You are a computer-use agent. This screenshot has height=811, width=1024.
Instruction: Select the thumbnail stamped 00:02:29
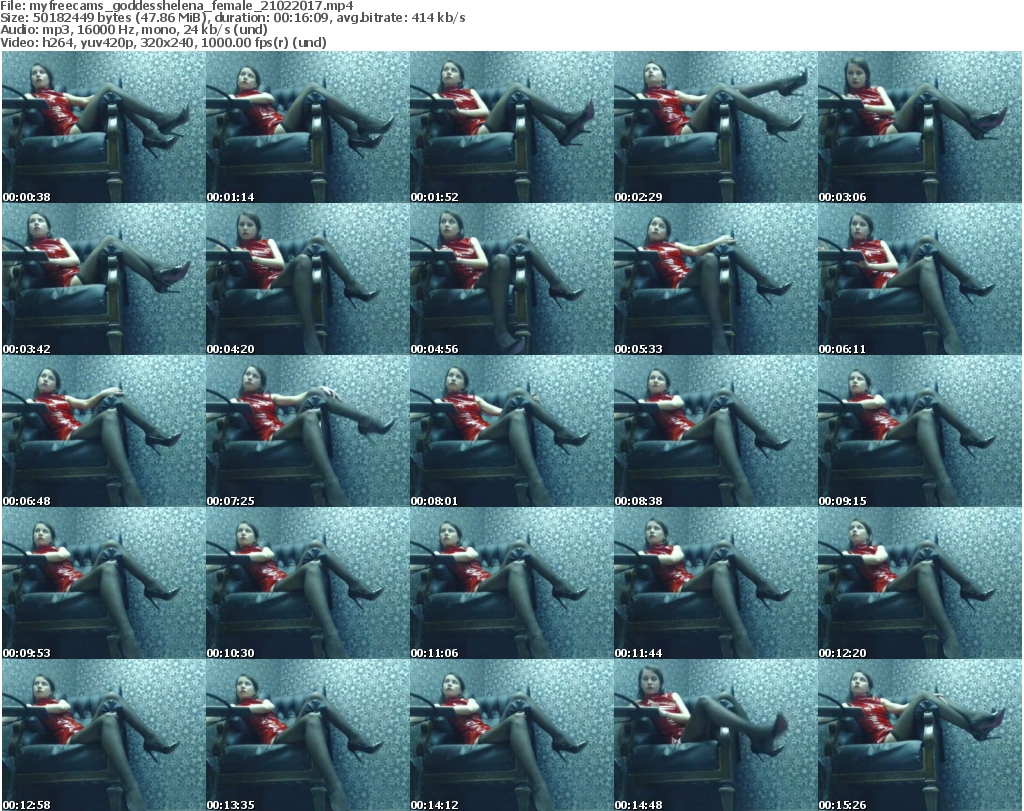pos(715,127)
